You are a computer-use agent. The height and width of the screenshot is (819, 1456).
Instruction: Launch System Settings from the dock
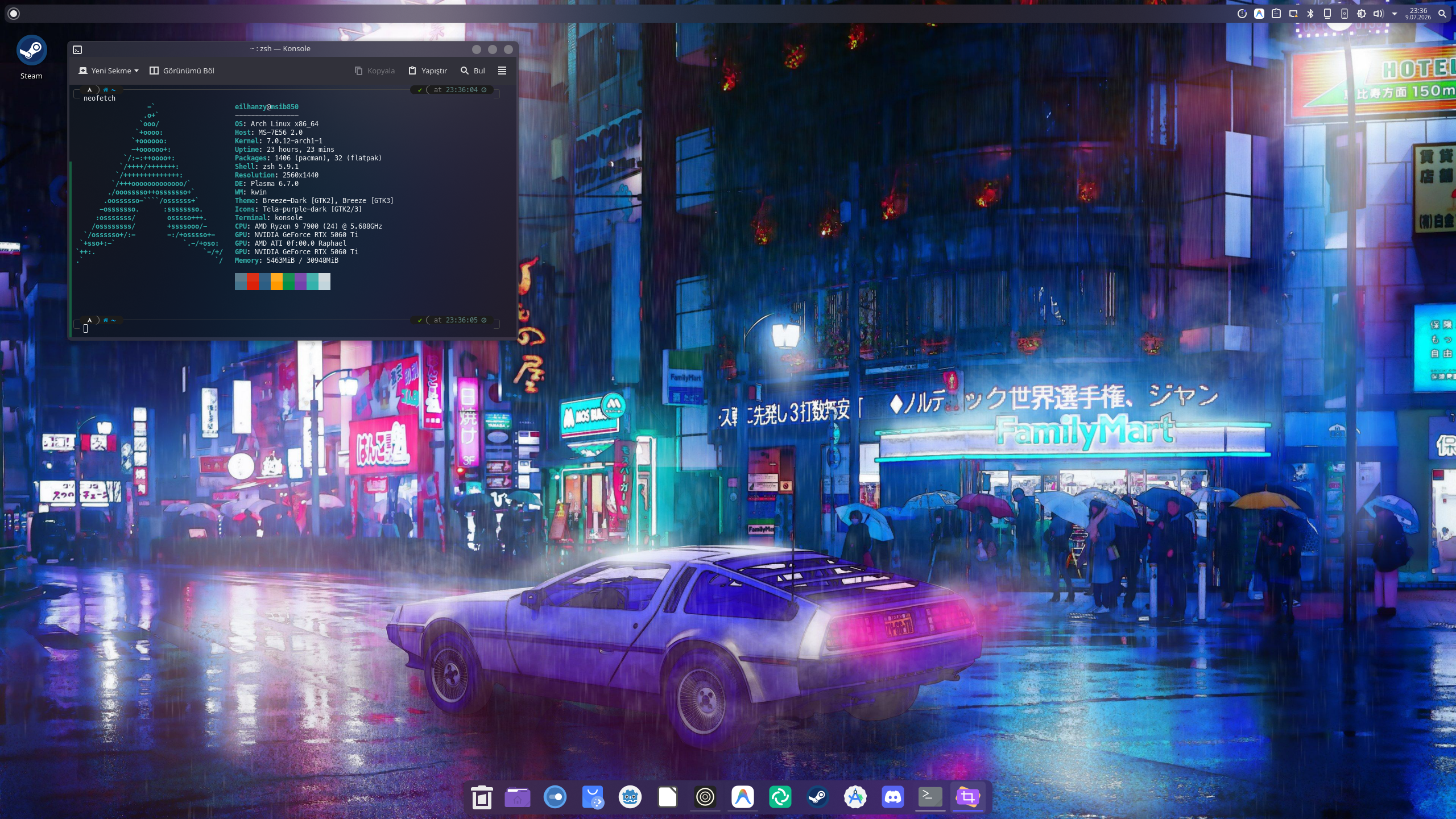[x=555, y=797]
